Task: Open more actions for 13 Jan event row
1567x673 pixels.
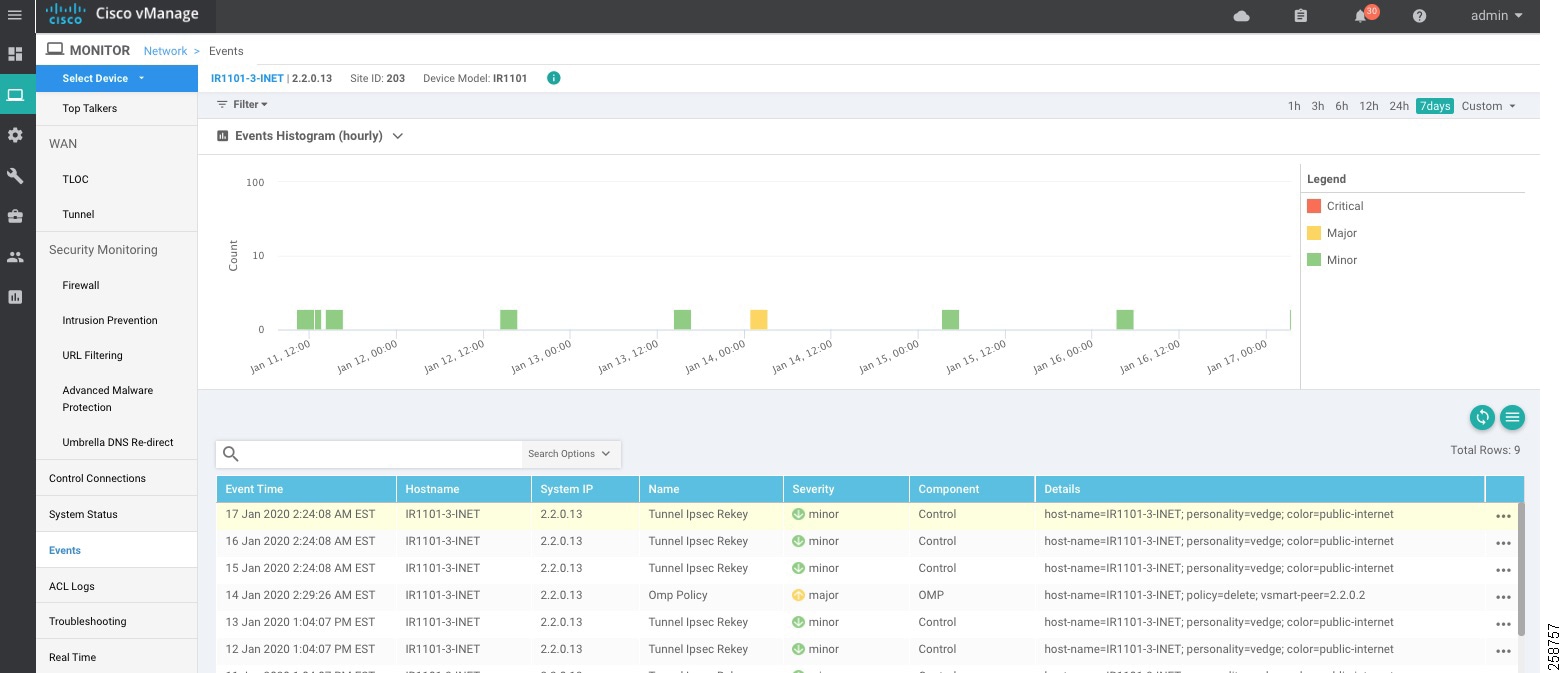Action: pyautogui.click(x=1503, y=624)
